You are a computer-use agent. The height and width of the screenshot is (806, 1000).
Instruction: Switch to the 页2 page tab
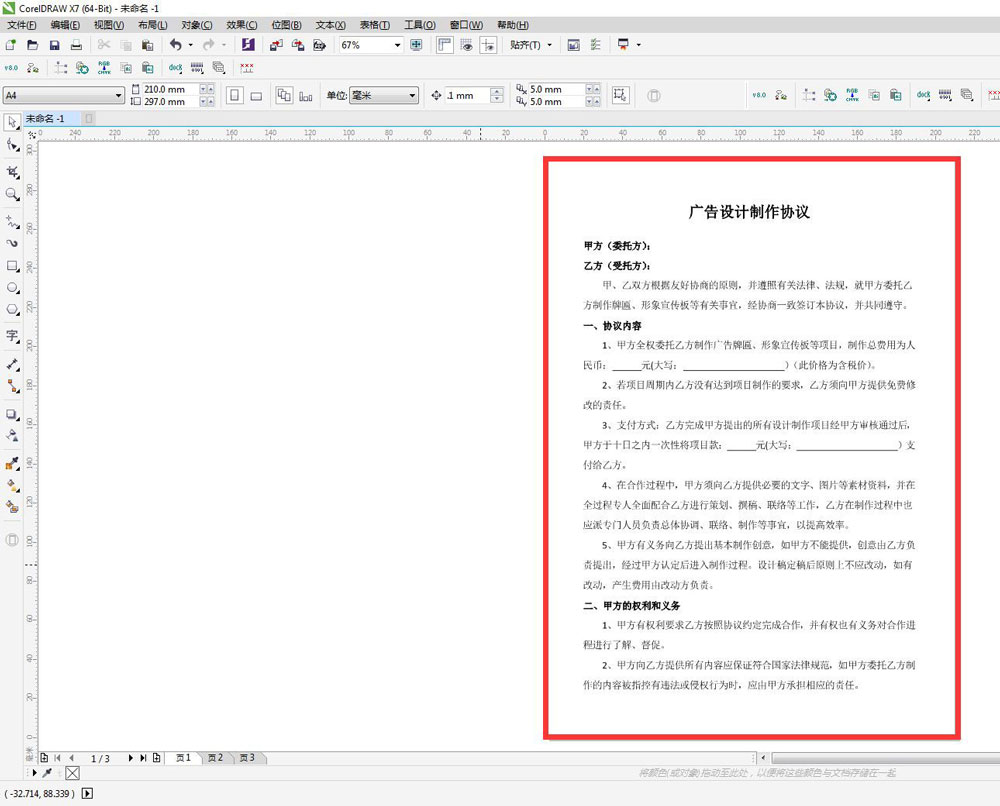[214, 758]
